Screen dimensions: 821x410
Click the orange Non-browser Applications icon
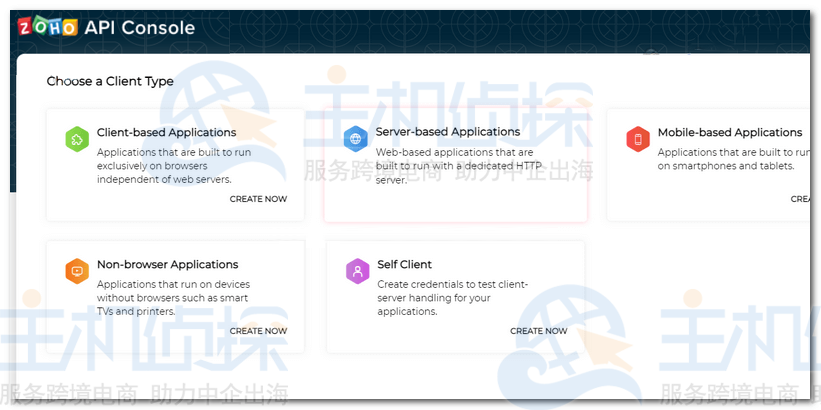77,271
